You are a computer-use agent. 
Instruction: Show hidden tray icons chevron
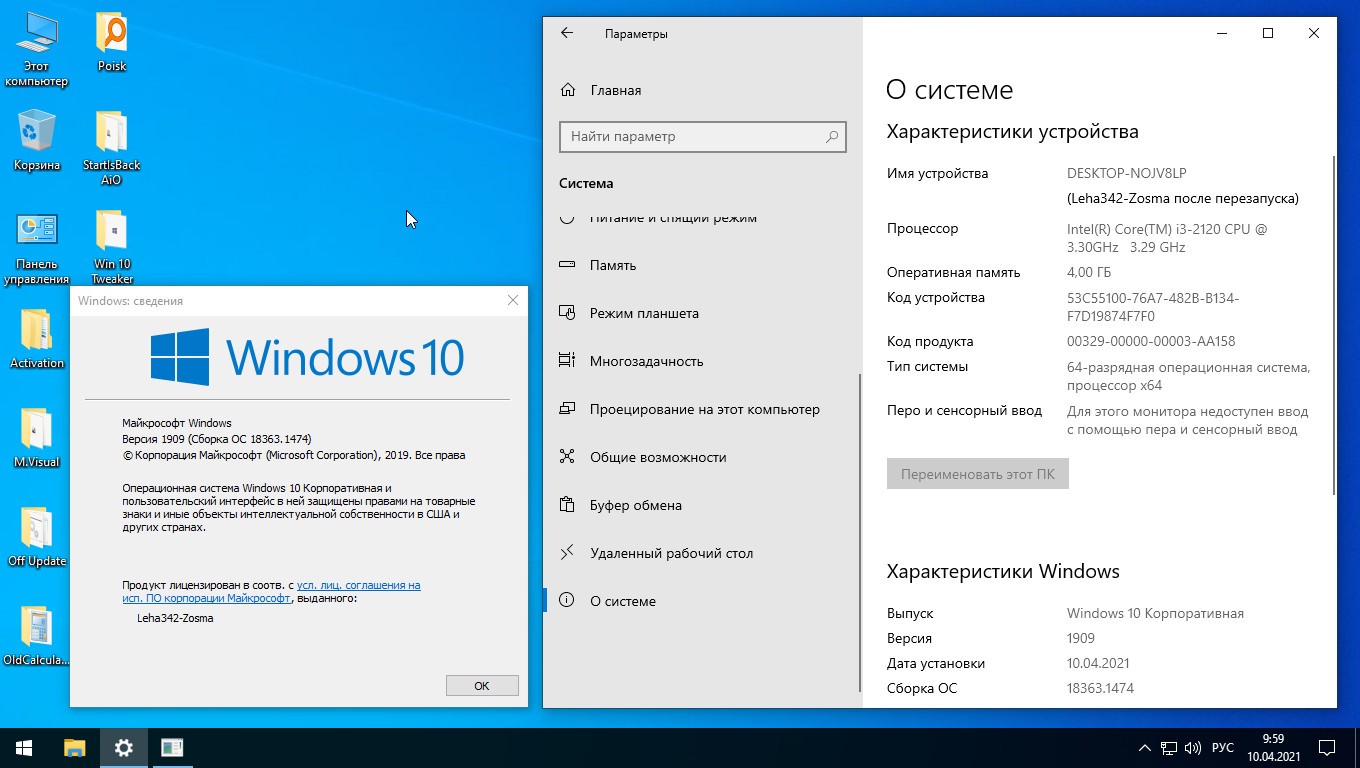pyautogui.click(x=1145, y=748)
